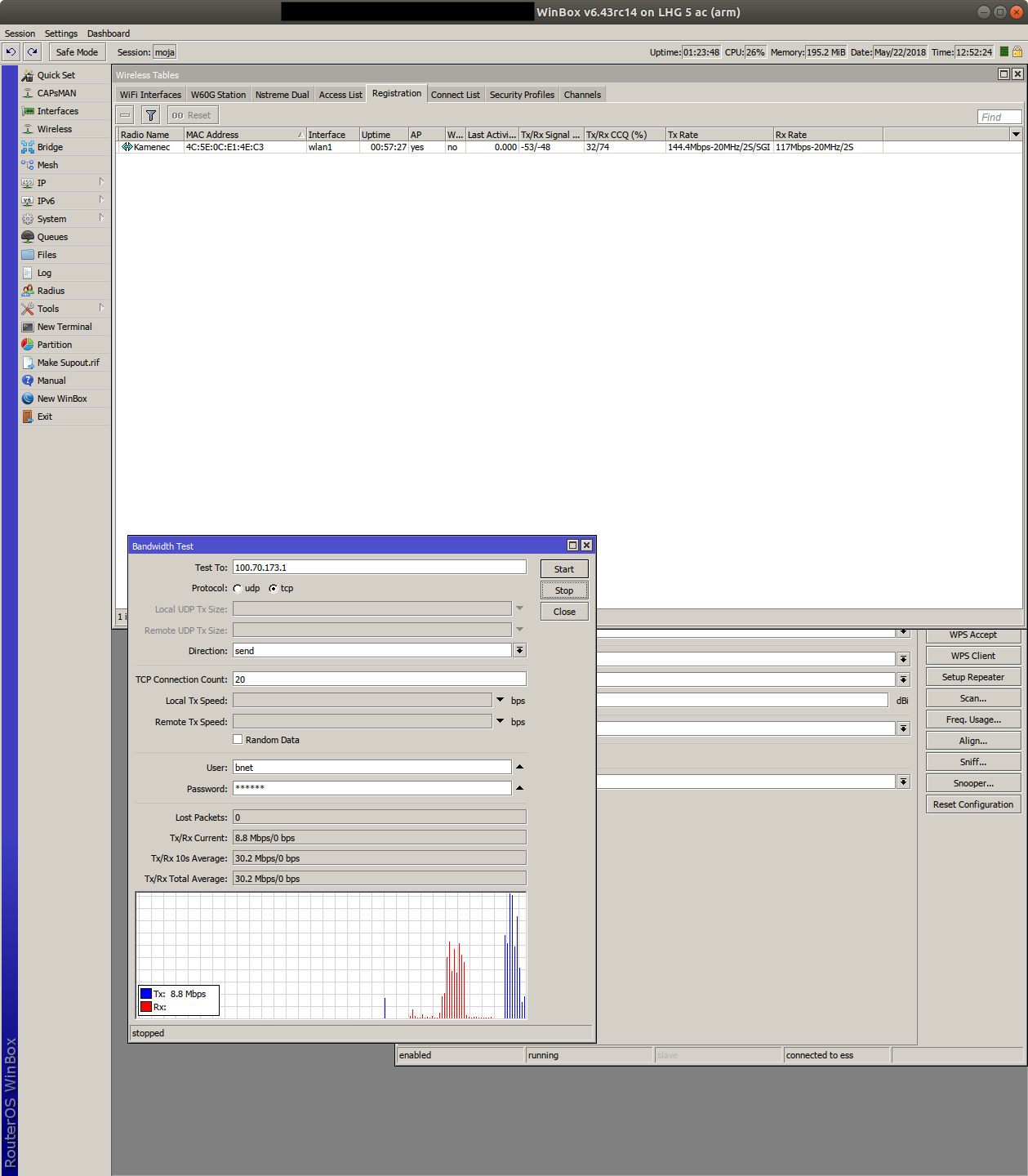Select the udp protocol radio button
The width and height of the screenshot is (1028, 1176).
tap(237, 587)
